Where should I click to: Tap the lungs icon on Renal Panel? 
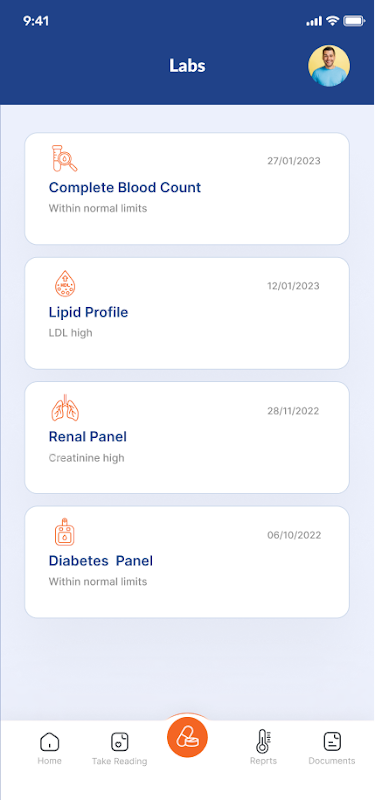[x=65, y=408]
